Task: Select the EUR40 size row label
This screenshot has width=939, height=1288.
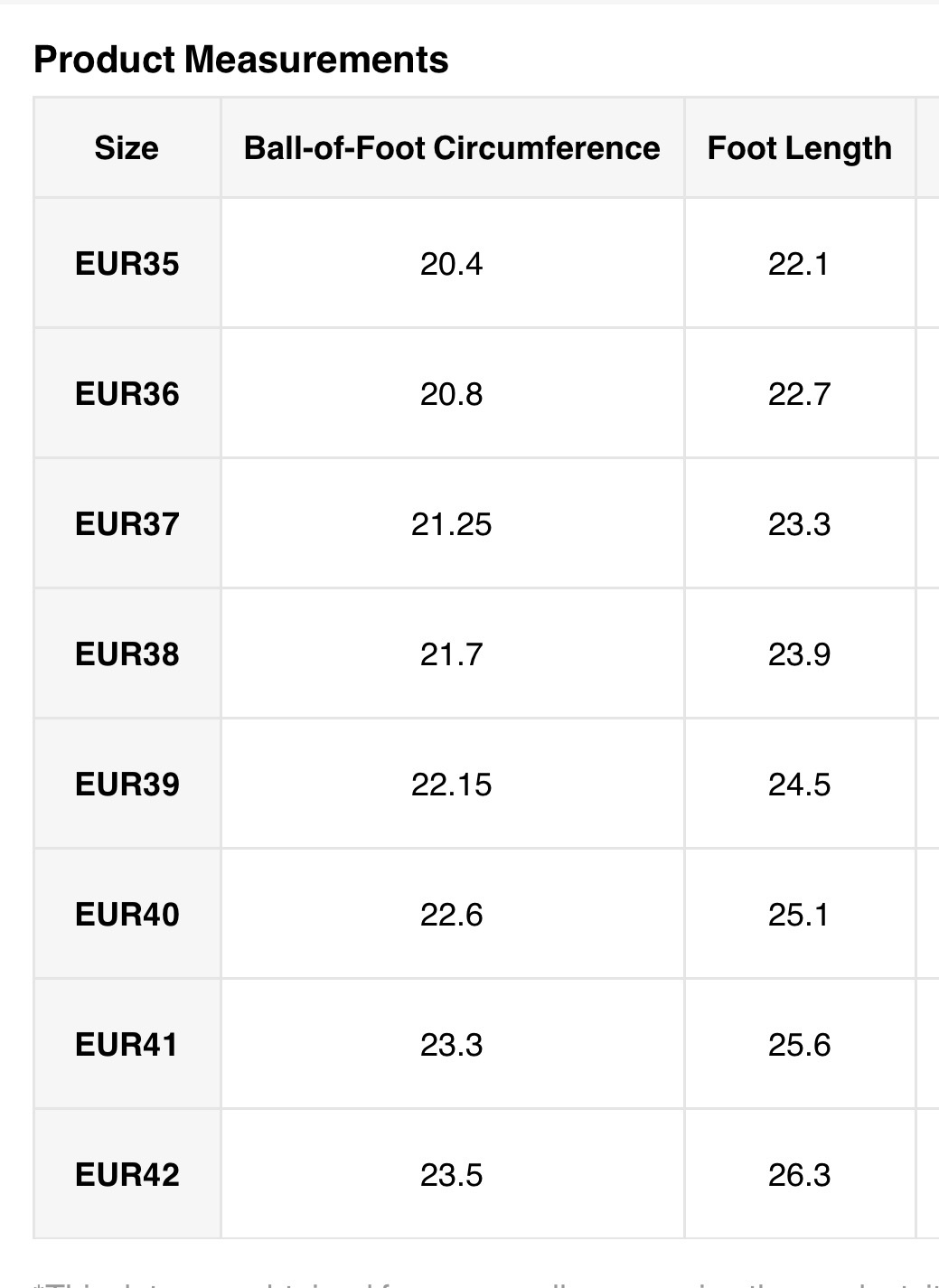Action: click(x=127, y=915)
